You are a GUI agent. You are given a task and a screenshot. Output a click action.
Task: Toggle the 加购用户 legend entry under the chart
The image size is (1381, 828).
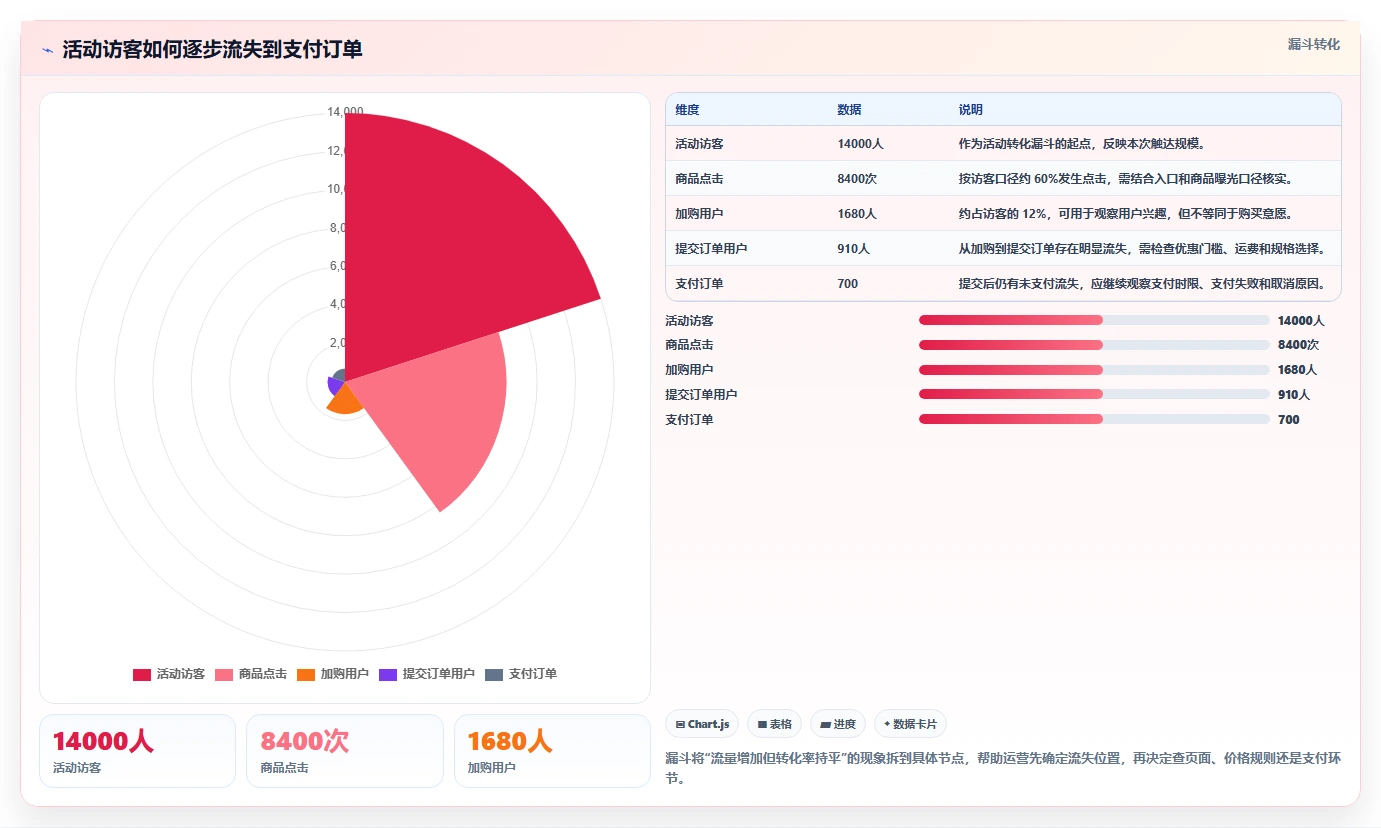click(333, 674)
